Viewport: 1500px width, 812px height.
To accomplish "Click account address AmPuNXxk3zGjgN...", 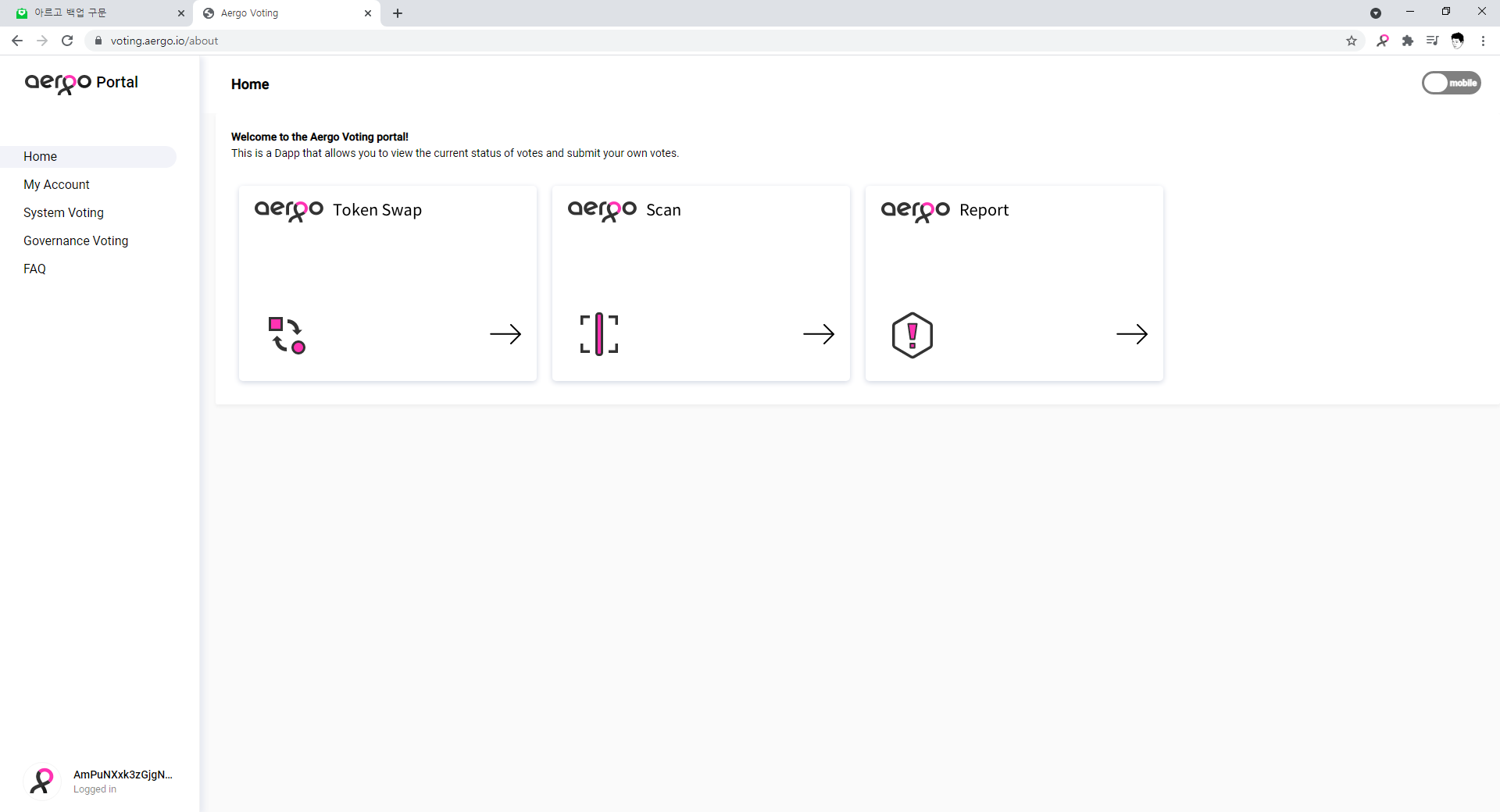I will (123, 775).
